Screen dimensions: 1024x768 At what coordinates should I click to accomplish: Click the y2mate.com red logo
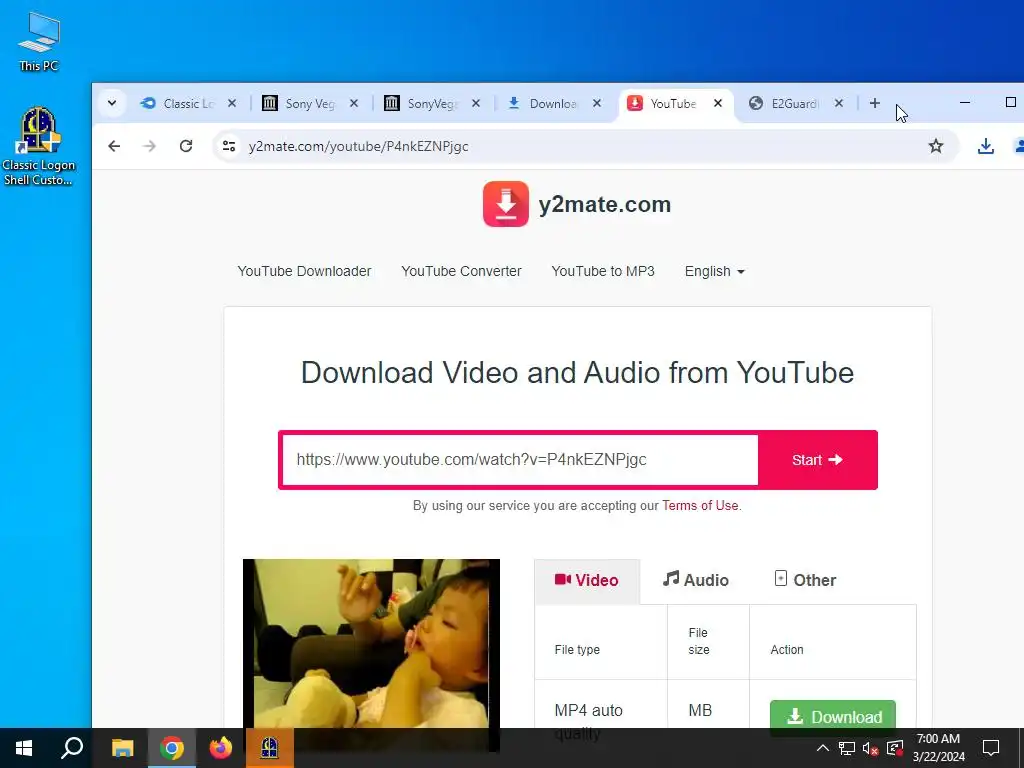click(x=506, y=204)
